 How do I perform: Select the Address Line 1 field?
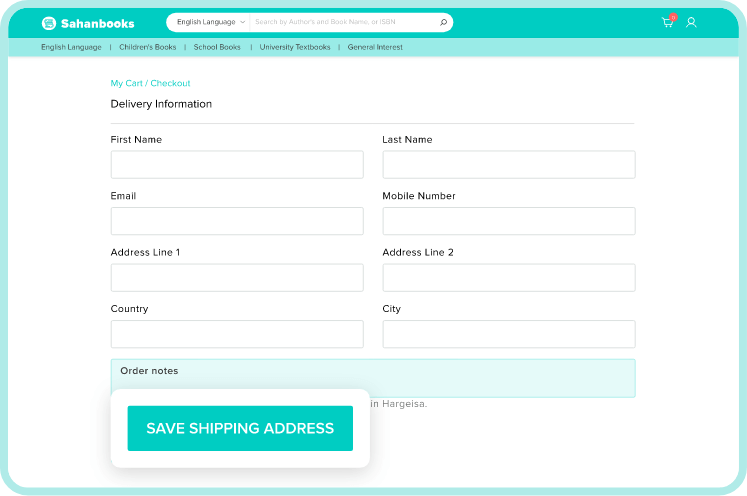pos(237,278)
